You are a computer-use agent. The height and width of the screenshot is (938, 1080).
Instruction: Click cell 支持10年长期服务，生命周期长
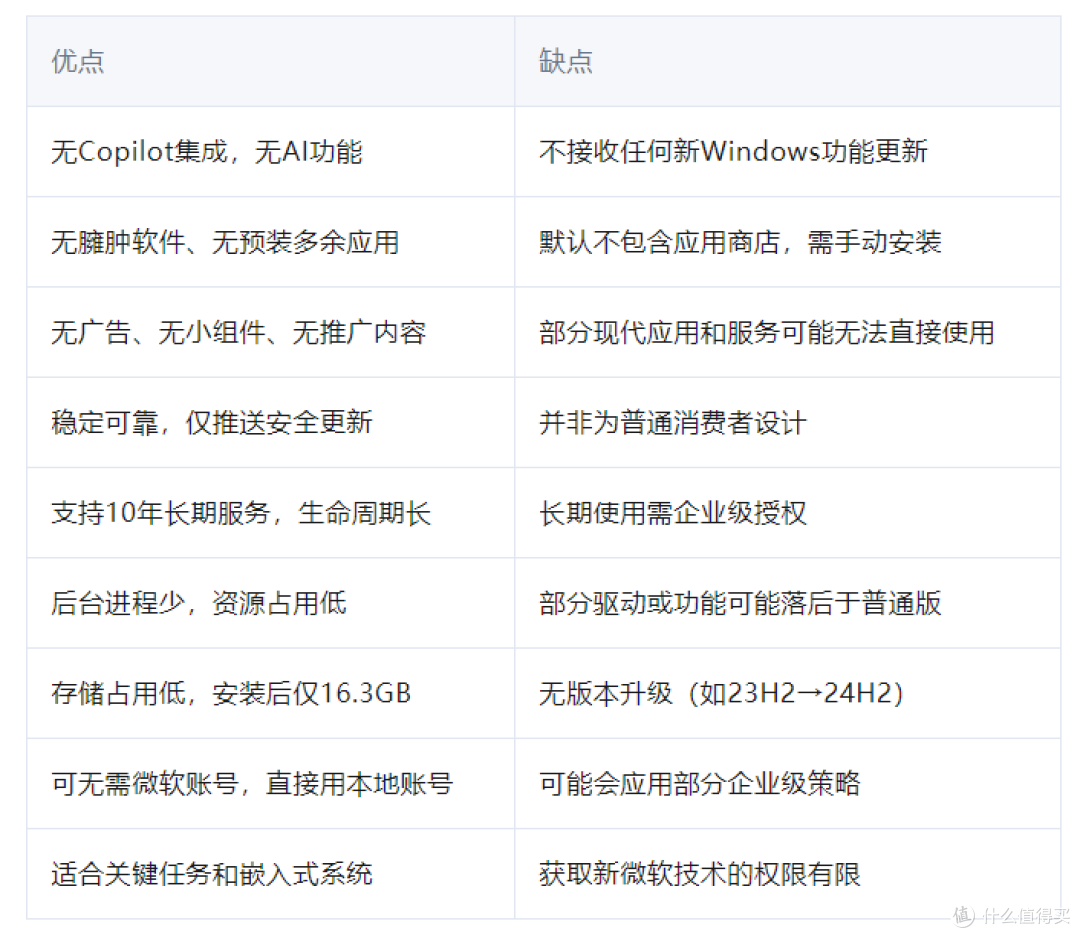(271, 512)
